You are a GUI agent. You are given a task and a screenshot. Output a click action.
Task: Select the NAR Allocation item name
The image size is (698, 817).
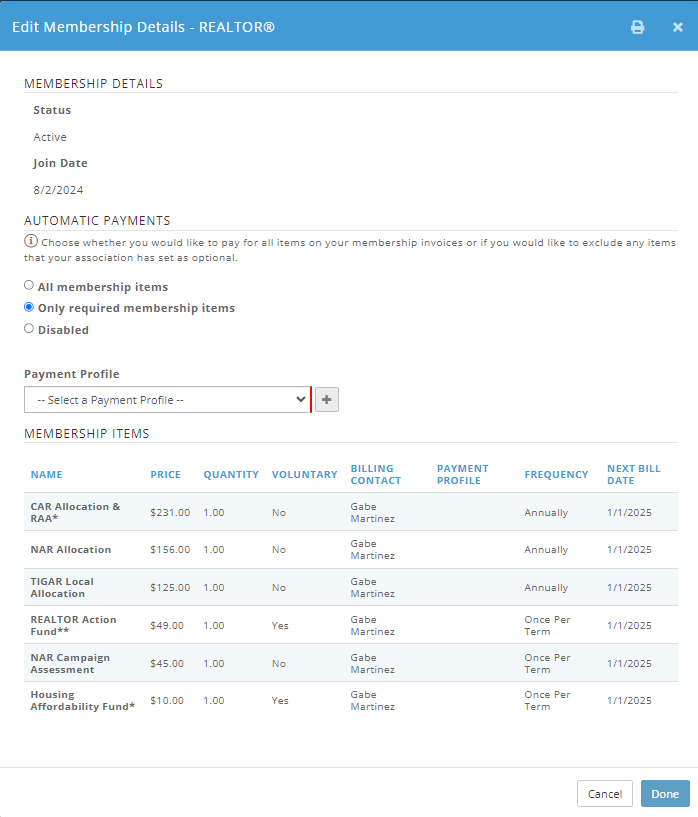point(71,550)
